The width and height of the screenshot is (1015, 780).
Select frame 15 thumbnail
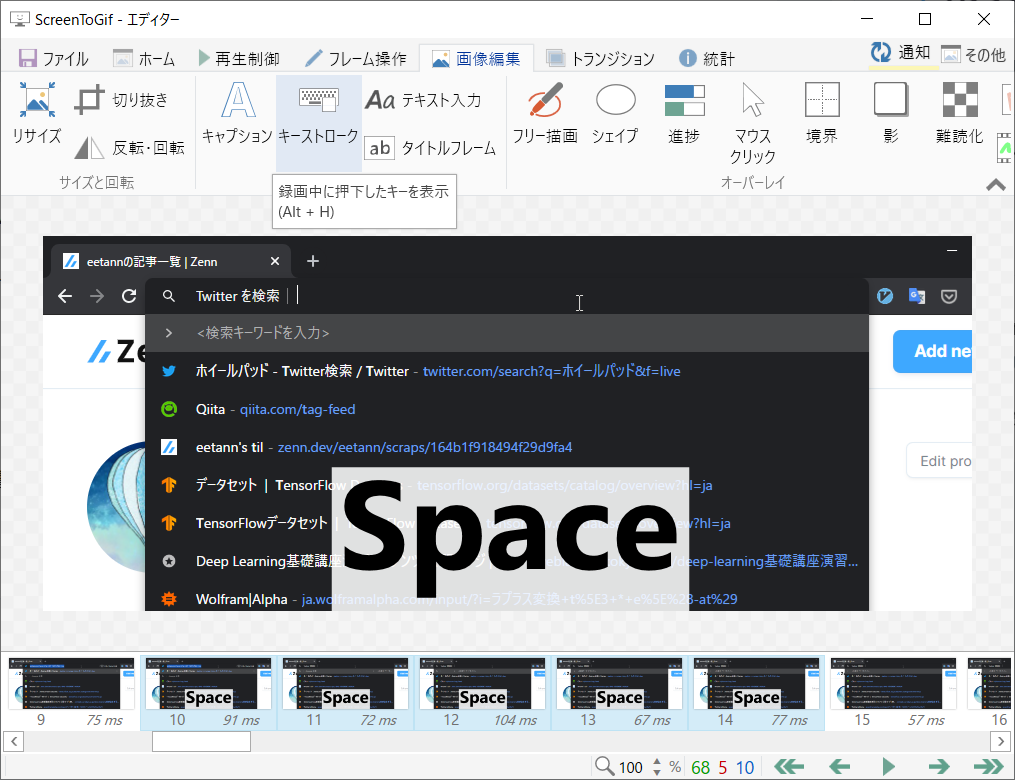(x=893, y=693)
